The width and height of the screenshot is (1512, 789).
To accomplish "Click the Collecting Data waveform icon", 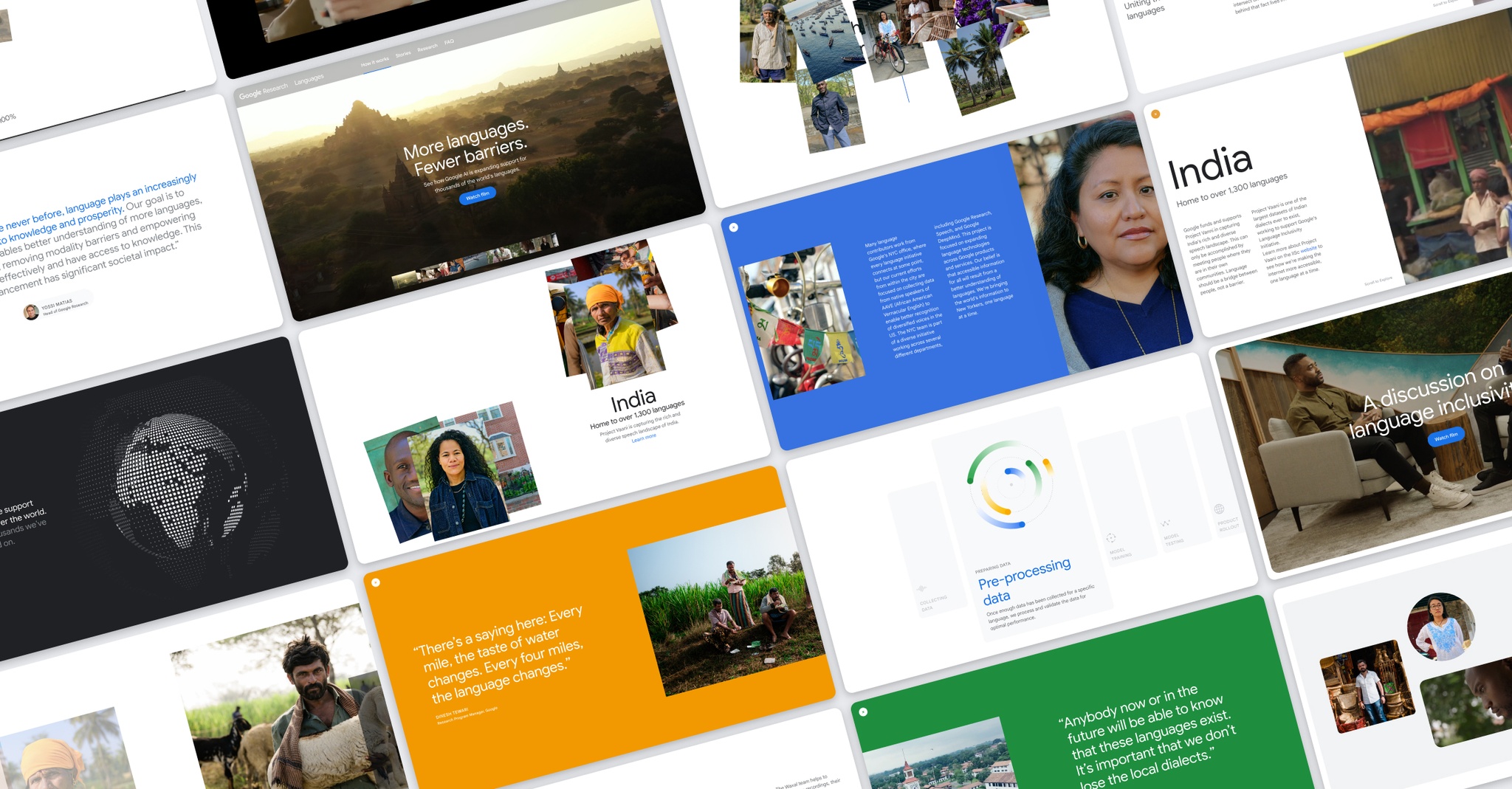I will (x=921, y=588).
